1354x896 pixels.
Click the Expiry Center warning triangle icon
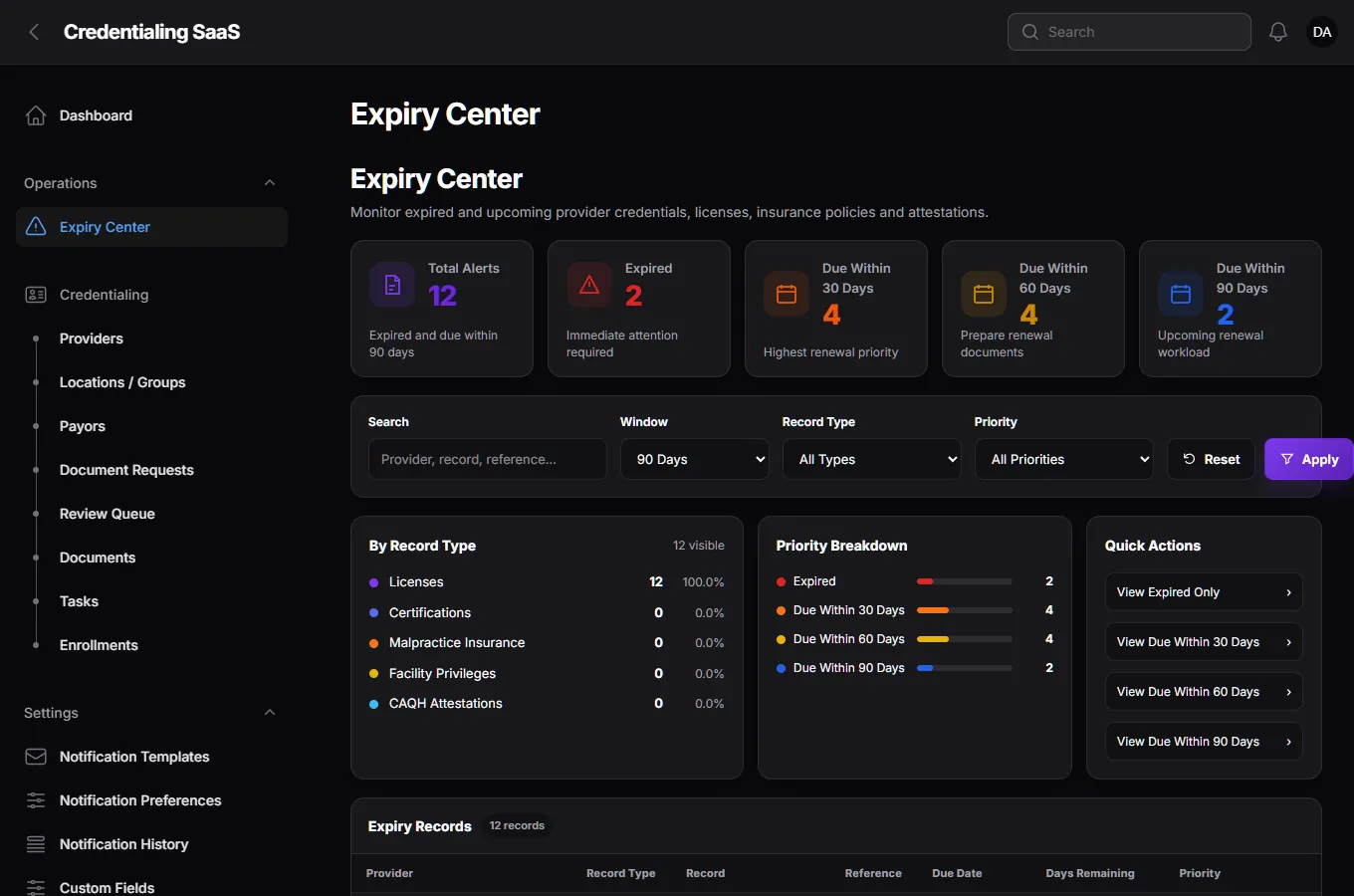point(36,227)
